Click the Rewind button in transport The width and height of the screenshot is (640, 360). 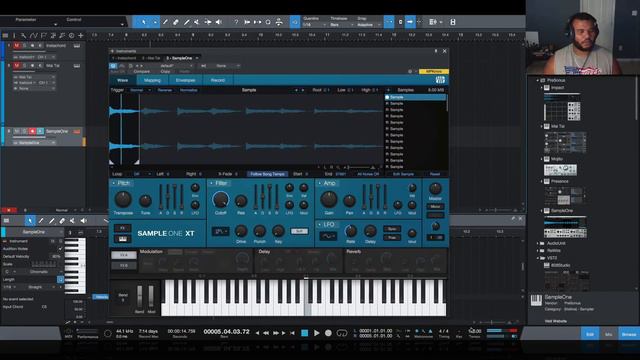(266, 333)
